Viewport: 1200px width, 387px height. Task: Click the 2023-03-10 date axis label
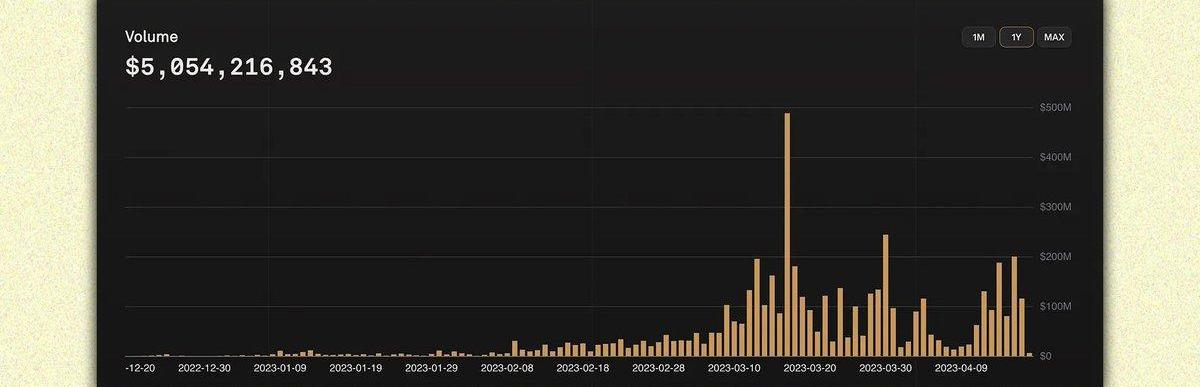click(x=734, y=368)
